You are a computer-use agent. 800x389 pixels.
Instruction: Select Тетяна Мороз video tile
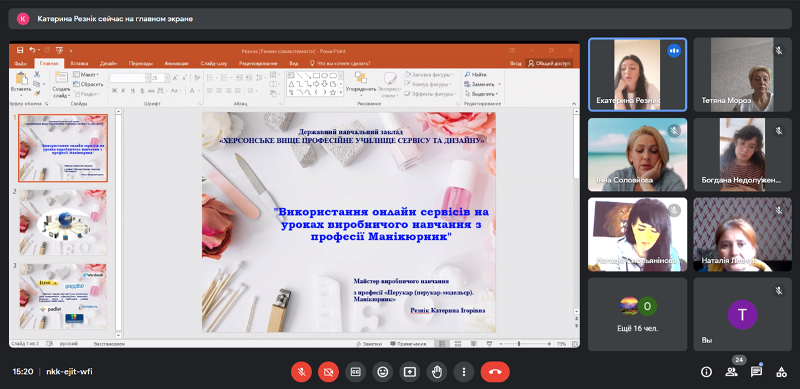(742, 75)
